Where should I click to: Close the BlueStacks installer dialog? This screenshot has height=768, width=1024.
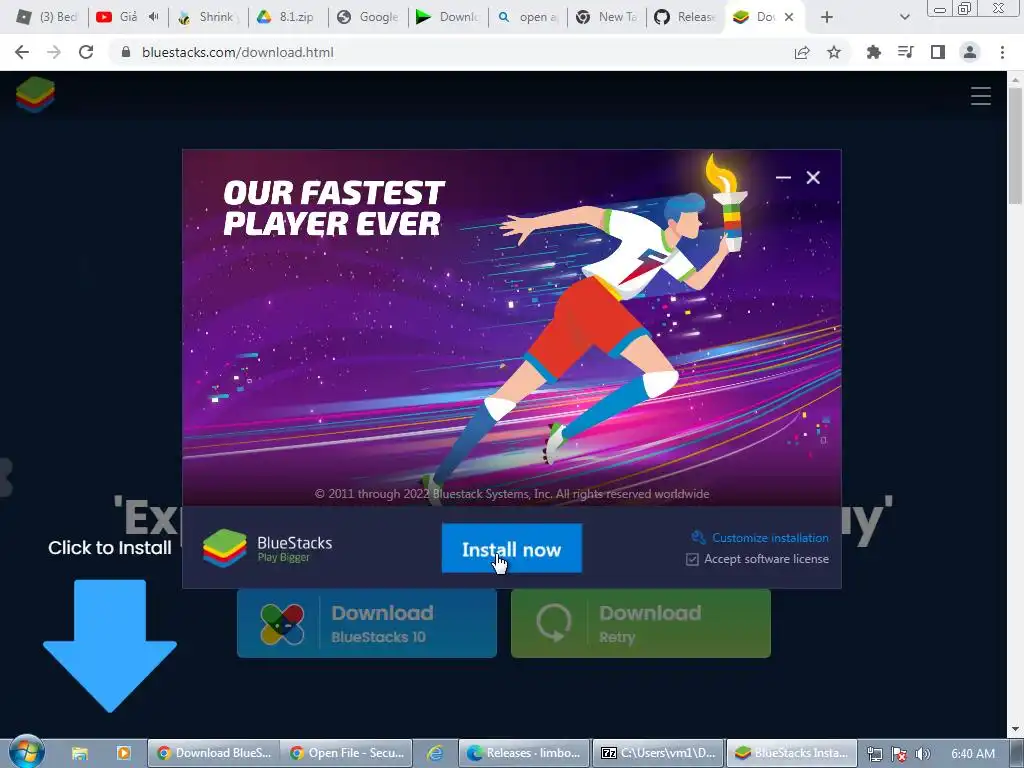(813, 178)
